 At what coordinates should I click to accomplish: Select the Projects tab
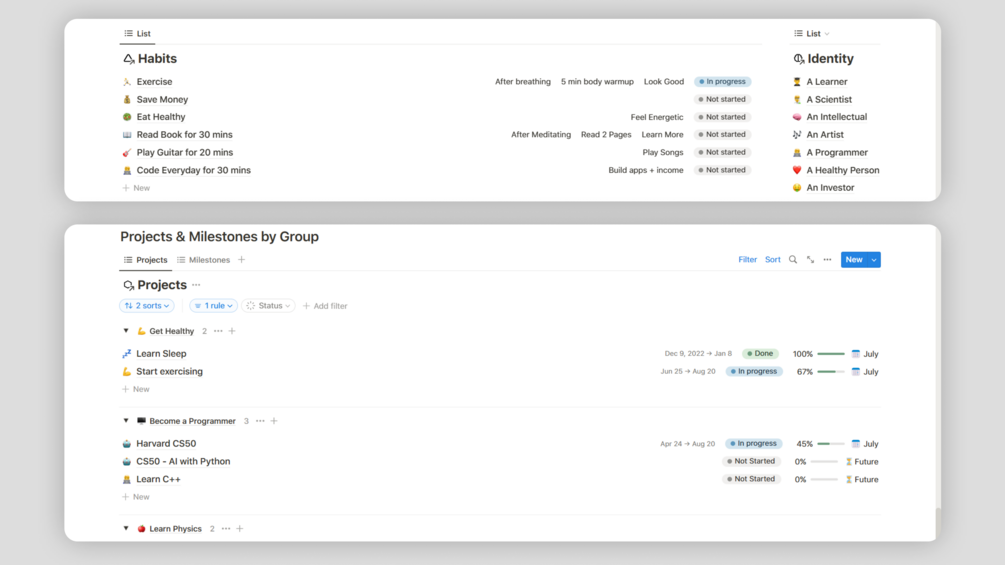click(145, 260)
